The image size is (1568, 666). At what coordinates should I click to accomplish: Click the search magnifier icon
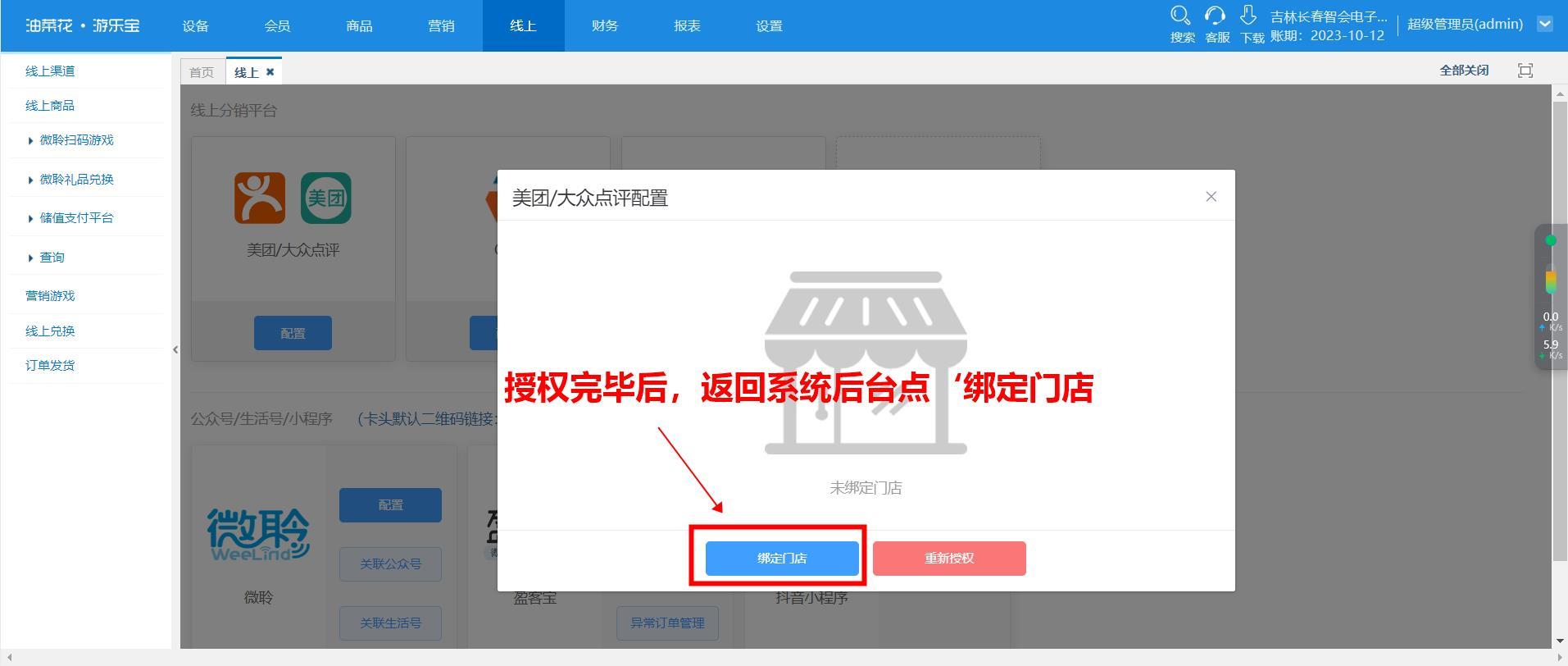[x=1180, y=16]
